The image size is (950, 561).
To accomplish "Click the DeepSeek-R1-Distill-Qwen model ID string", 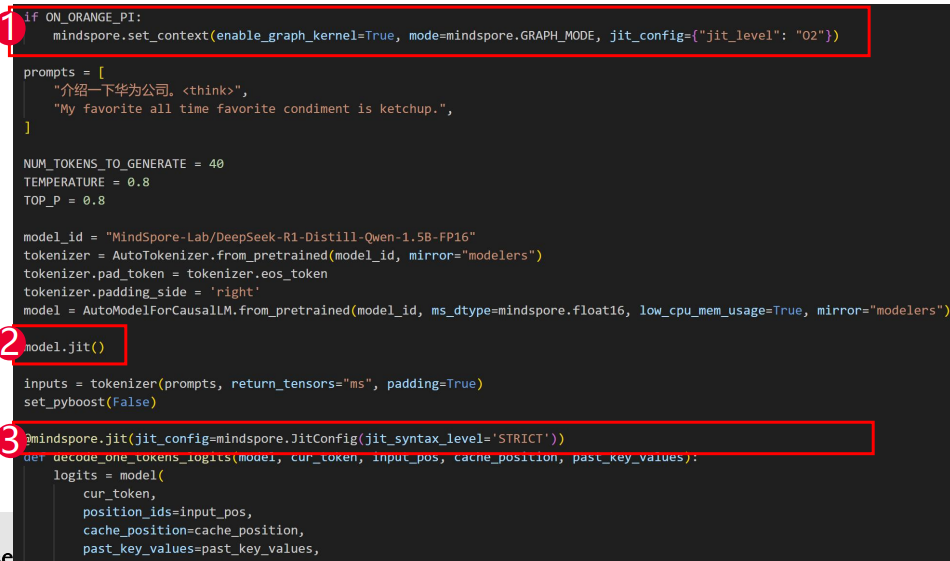I will tap(290, 237).
